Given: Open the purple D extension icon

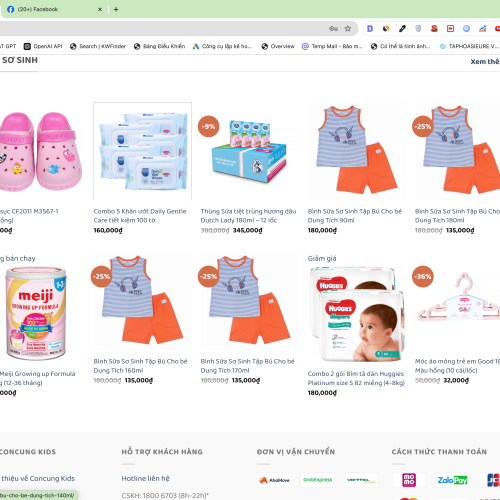Looking at the screenshot, I should coord(370,29).
